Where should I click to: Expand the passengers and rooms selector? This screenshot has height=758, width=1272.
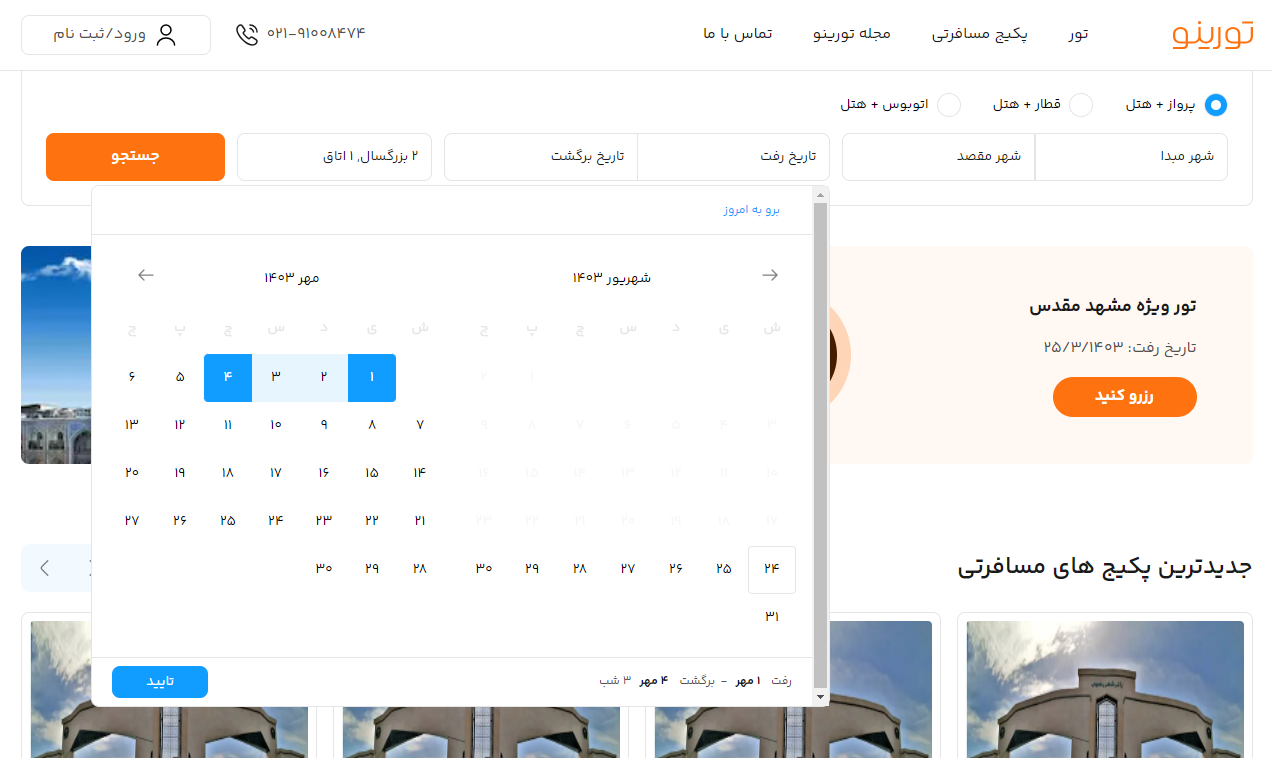(x=334, y=157)
